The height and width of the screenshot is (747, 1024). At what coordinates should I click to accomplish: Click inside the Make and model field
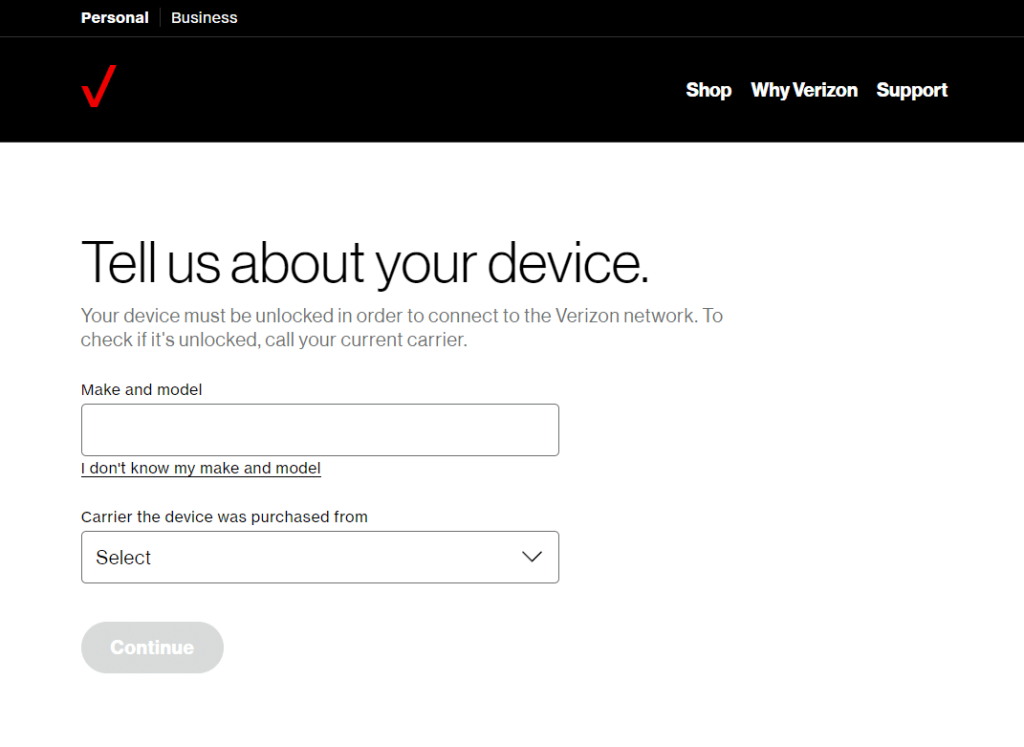(x=320, y=429)
